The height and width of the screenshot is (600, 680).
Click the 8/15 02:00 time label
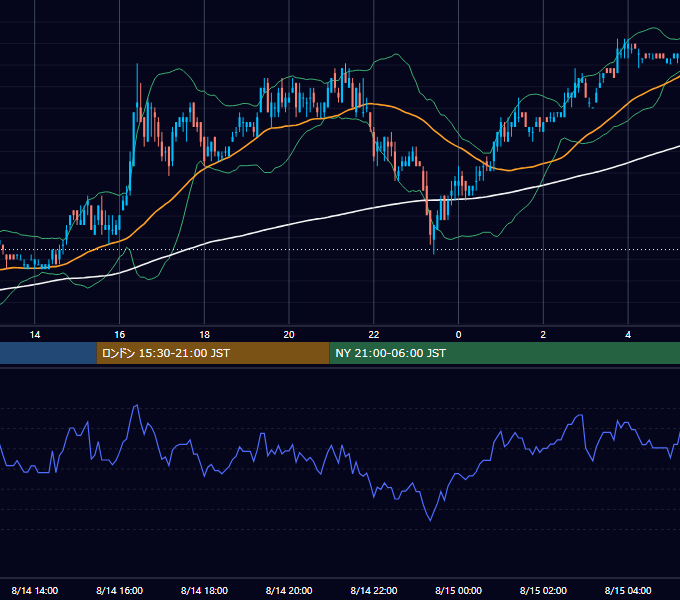[543, 590]
